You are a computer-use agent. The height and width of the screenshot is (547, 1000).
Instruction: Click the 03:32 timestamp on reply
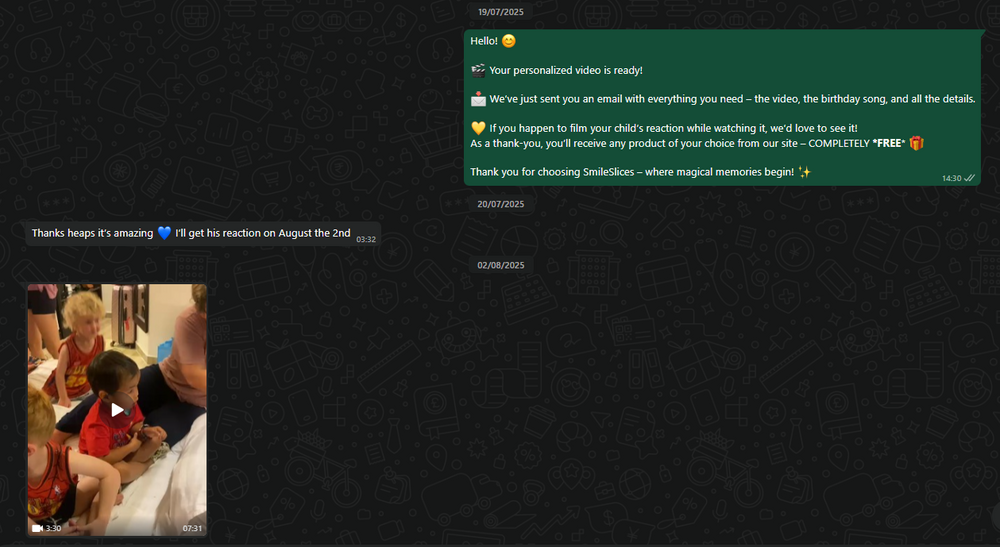[366, 239]
